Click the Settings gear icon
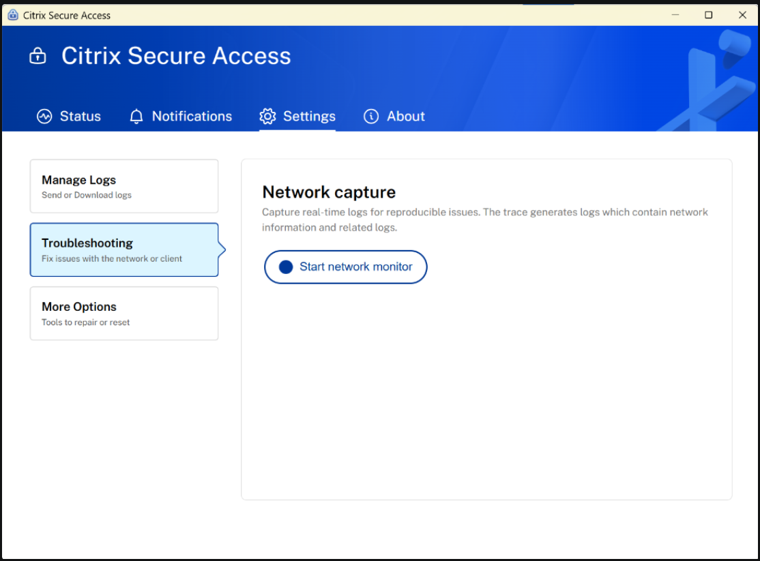This screenshot has width=760, height=561. [268, 116]
